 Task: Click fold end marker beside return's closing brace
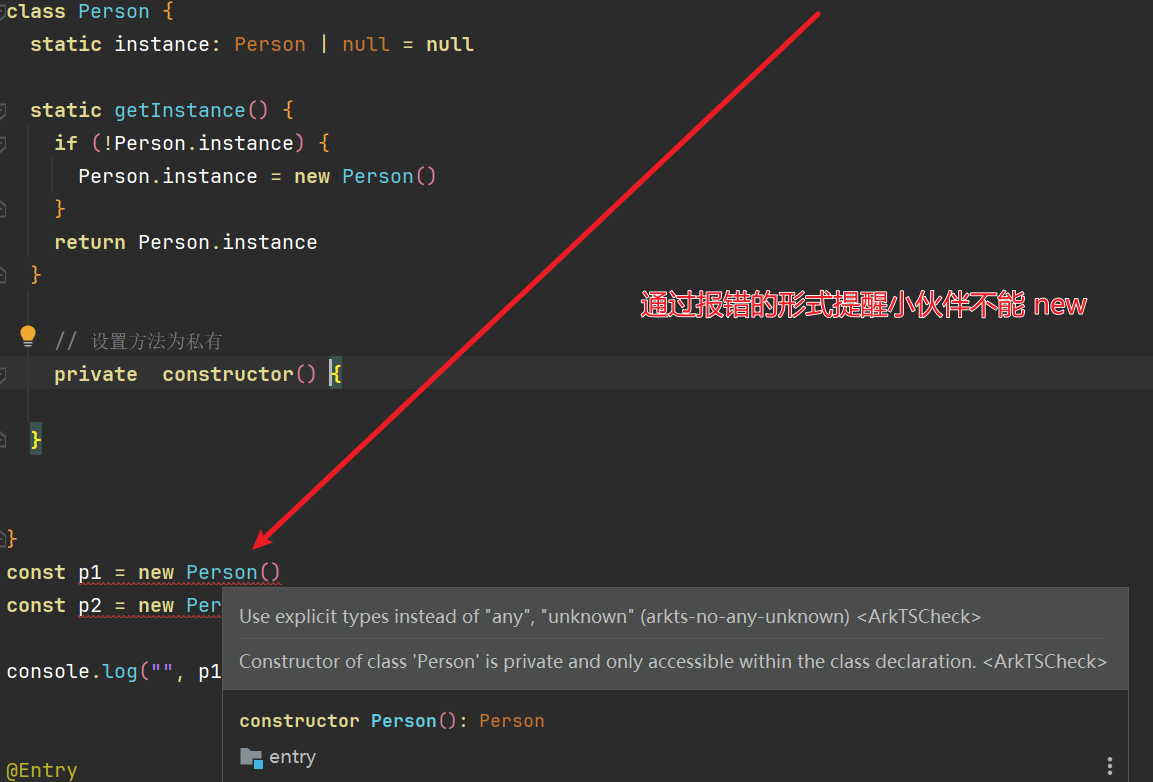(x=3, y=274)
